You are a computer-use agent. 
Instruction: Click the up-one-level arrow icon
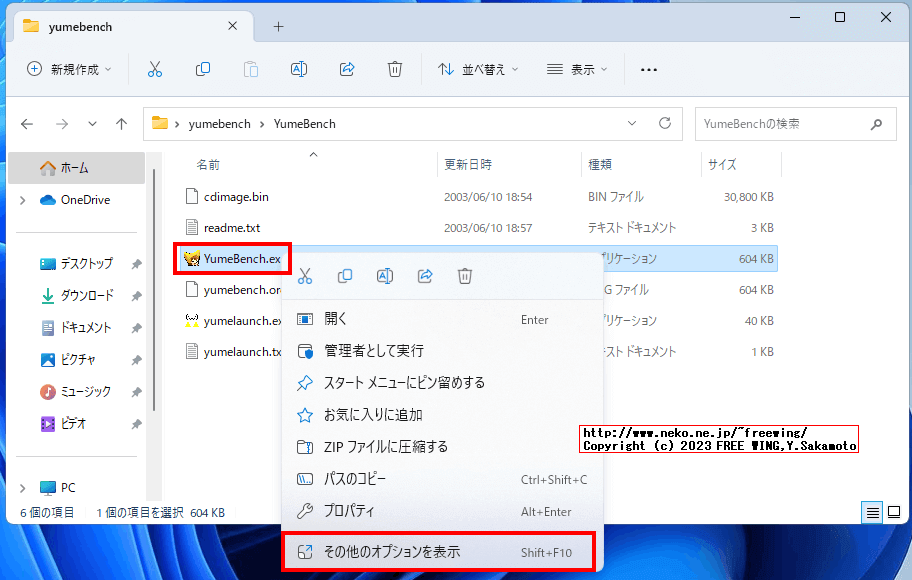coord(121,123)
